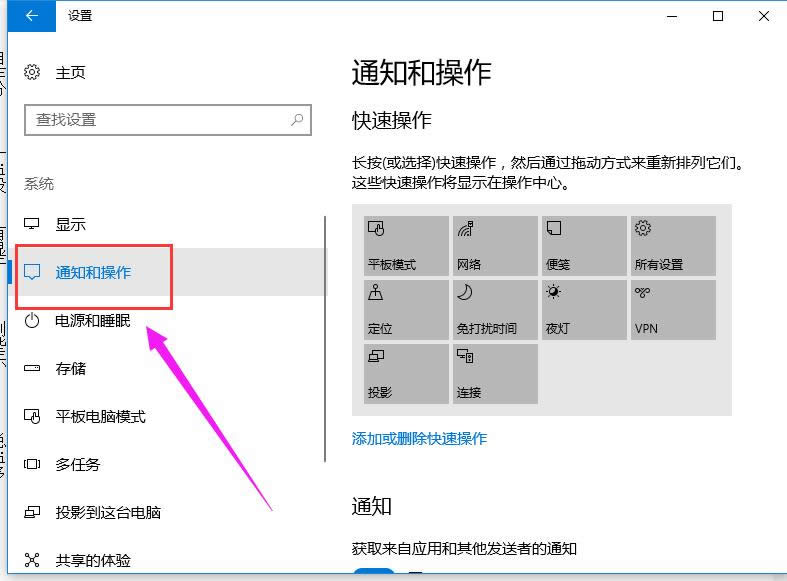This screenshot has width=787, height=581.
Task: Toggle the 定位 location quick action
Action: click(406, 309)
